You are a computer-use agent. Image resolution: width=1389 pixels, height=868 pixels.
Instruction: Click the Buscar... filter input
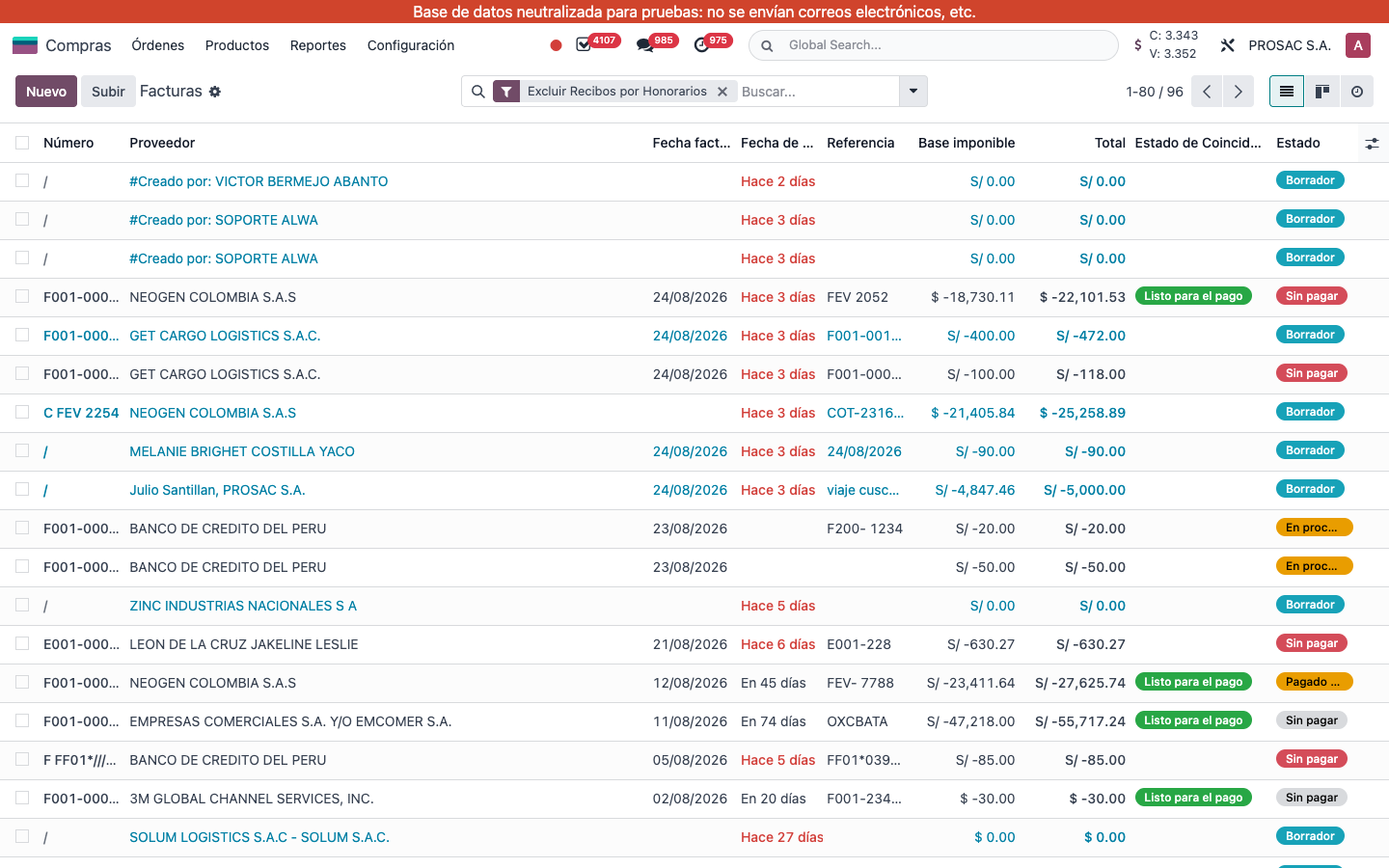(818, 92)
